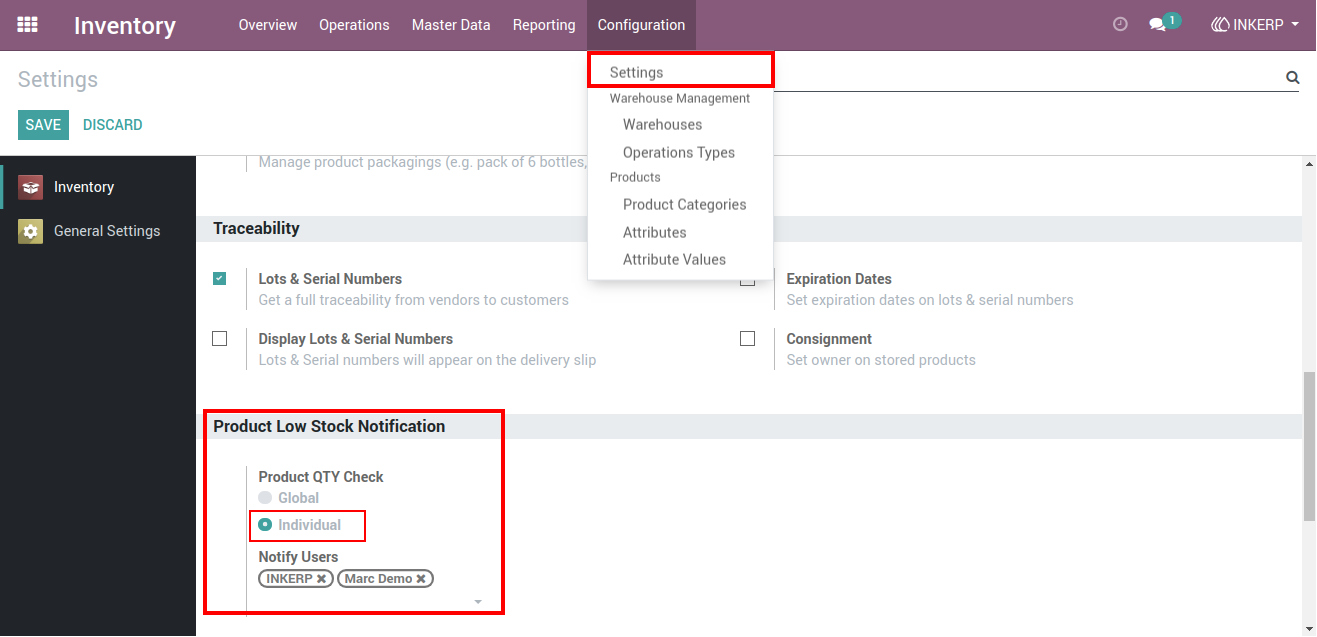The width and height of the screenshot is (1317, 637).
Task: Remove INKERP tag from Notify Users
Action: tap(321, 579)
